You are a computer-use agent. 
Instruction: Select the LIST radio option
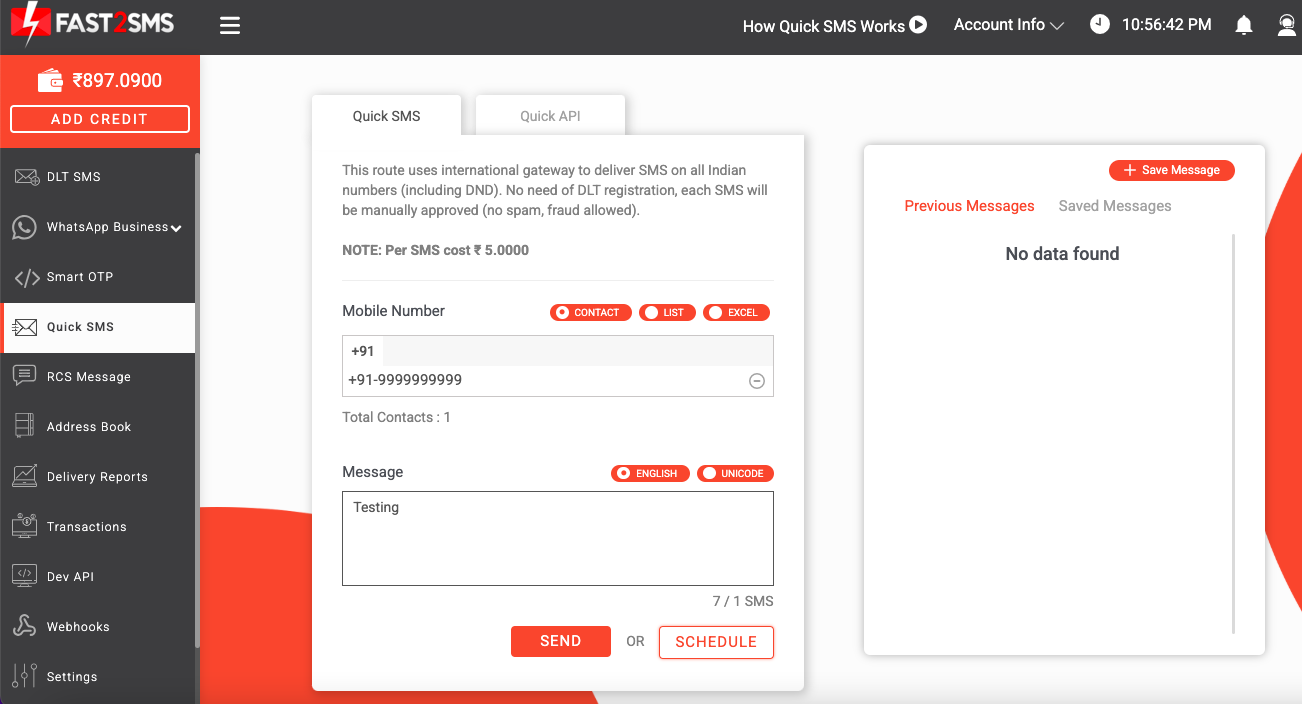667,313
